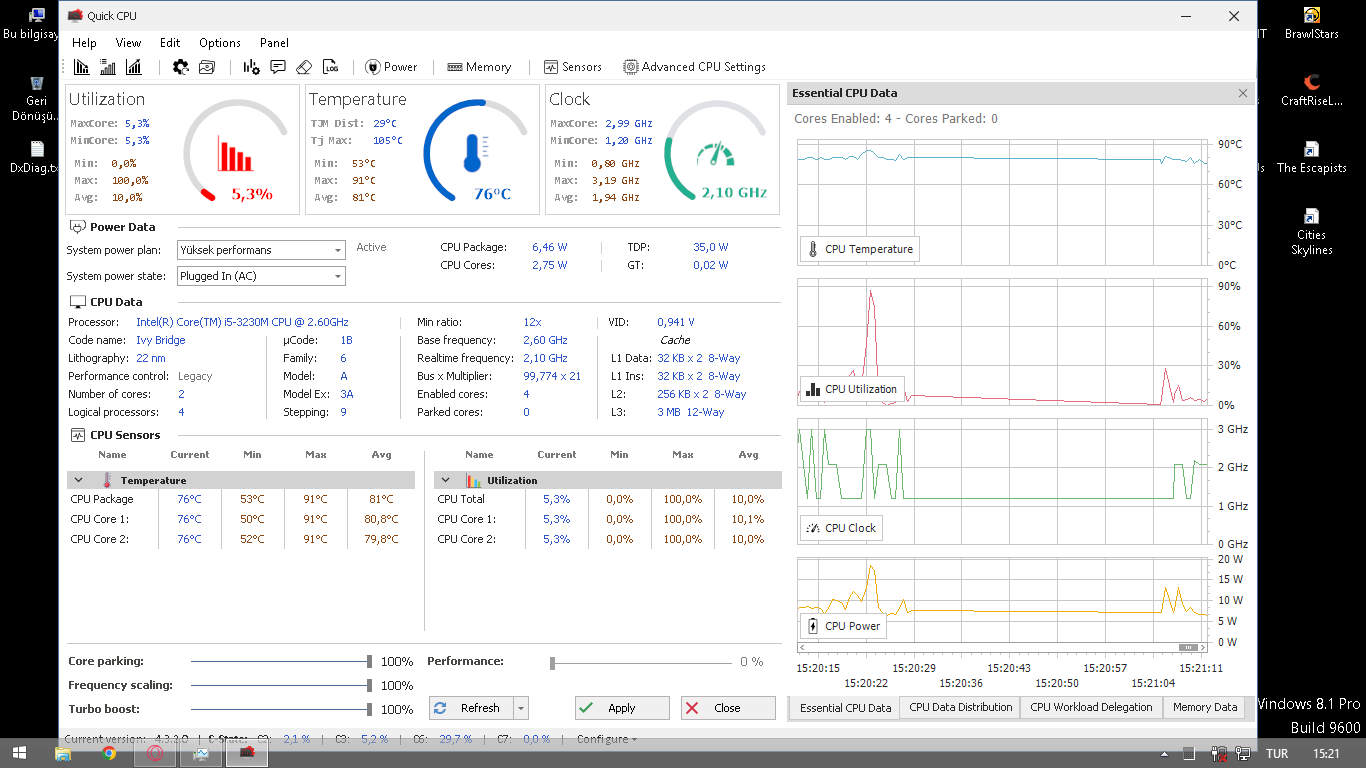Click the CPU Power graph label

point(843,626)
